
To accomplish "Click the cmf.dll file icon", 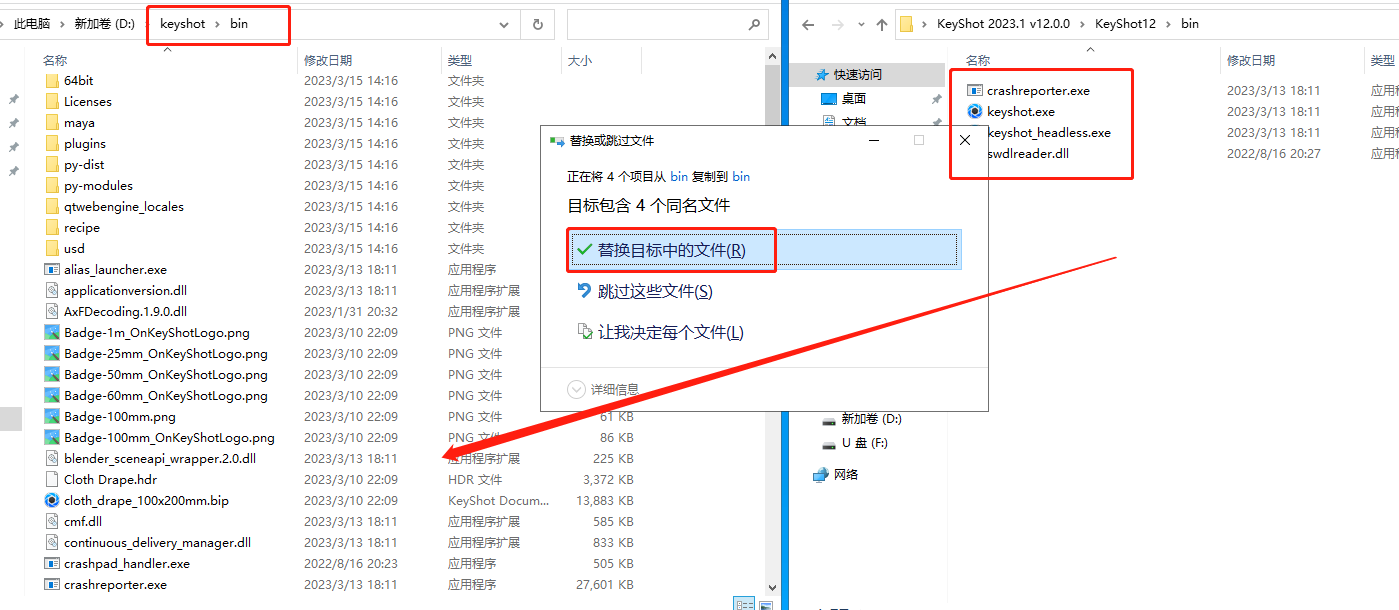I will 53,521.
